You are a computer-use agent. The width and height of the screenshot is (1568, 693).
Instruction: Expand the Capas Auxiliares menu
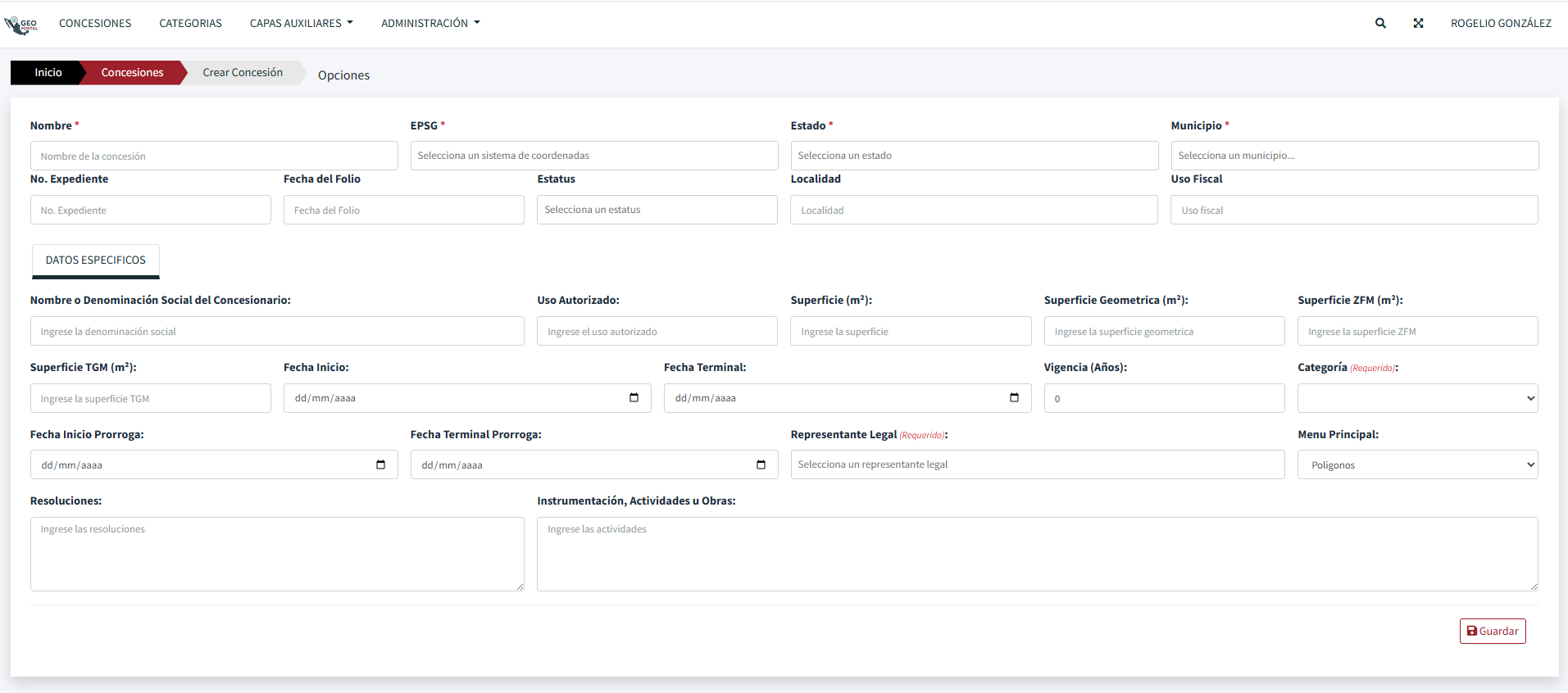click(x=301, y=24)
